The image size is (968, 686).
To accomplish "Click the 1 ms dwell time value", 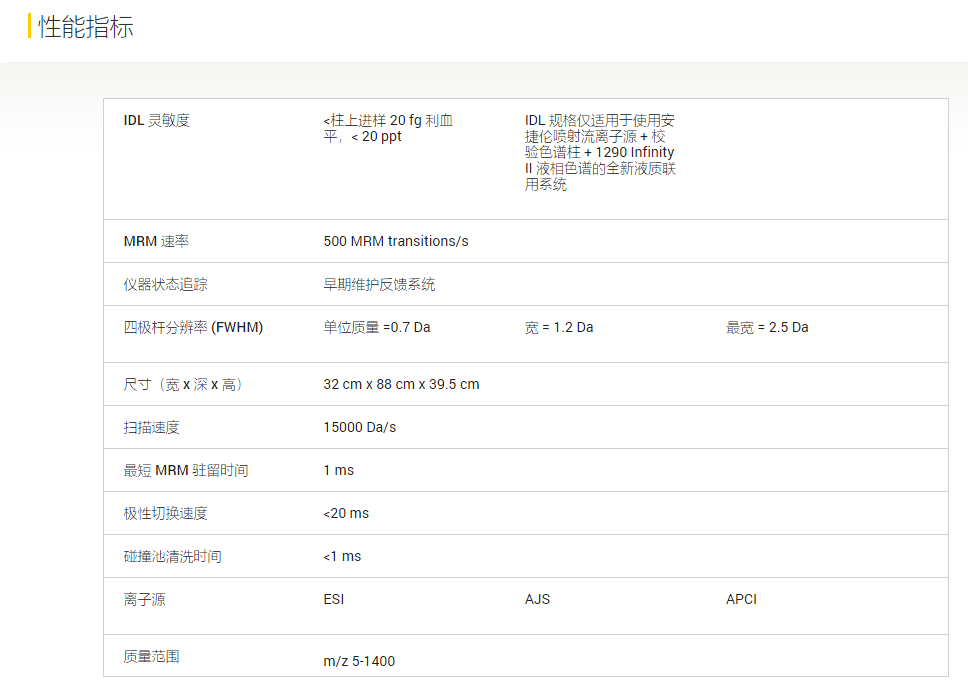I will pyautogui.click(x=338, y=471).
